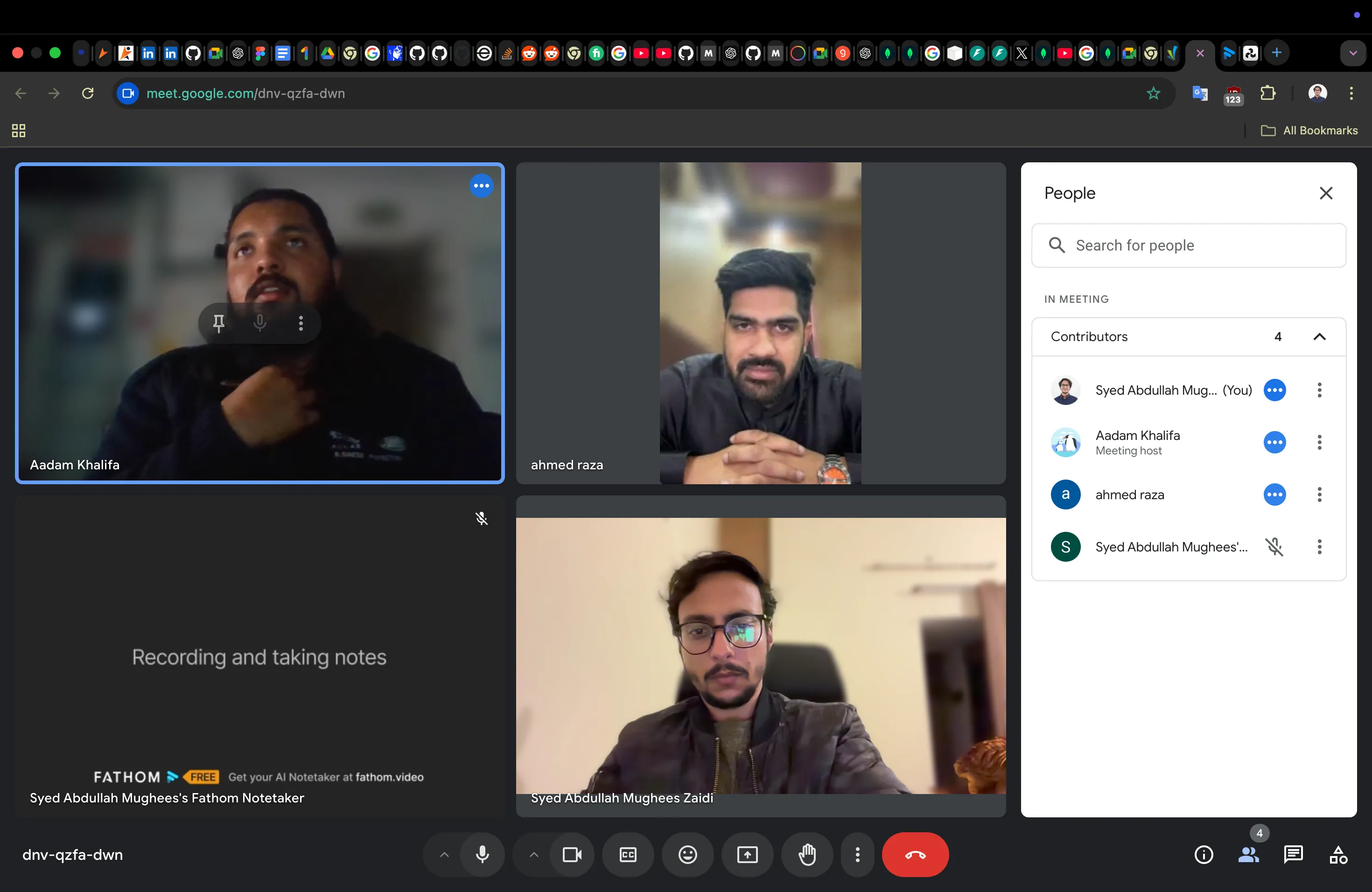Turn on captions
This screenshot has height=892, width=1372.
[x=628, y=855]
